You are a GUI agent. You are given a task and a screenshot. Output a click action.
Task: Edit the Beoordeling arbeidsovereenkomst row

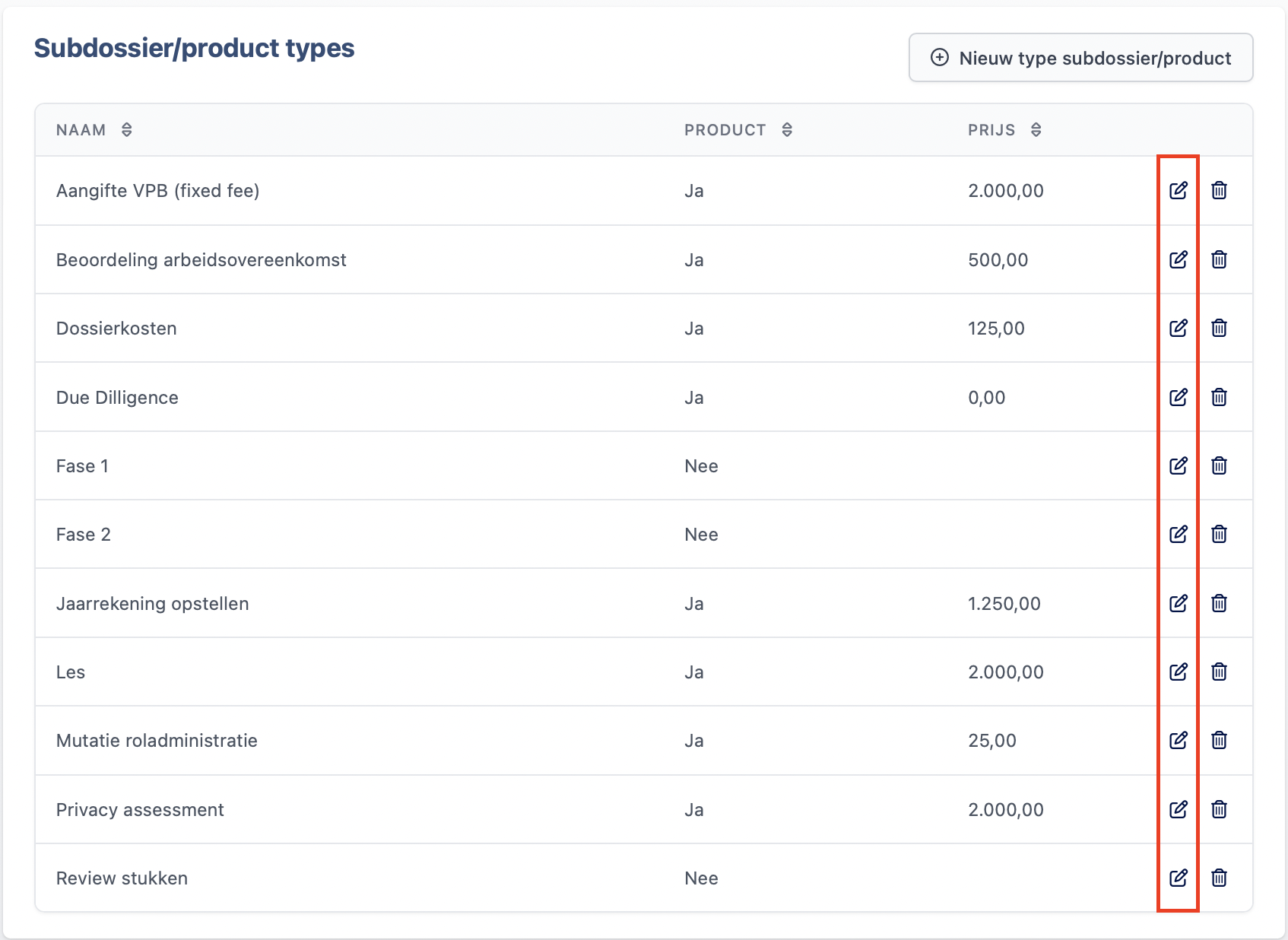pyautogui.click(x=1178, y=259)
